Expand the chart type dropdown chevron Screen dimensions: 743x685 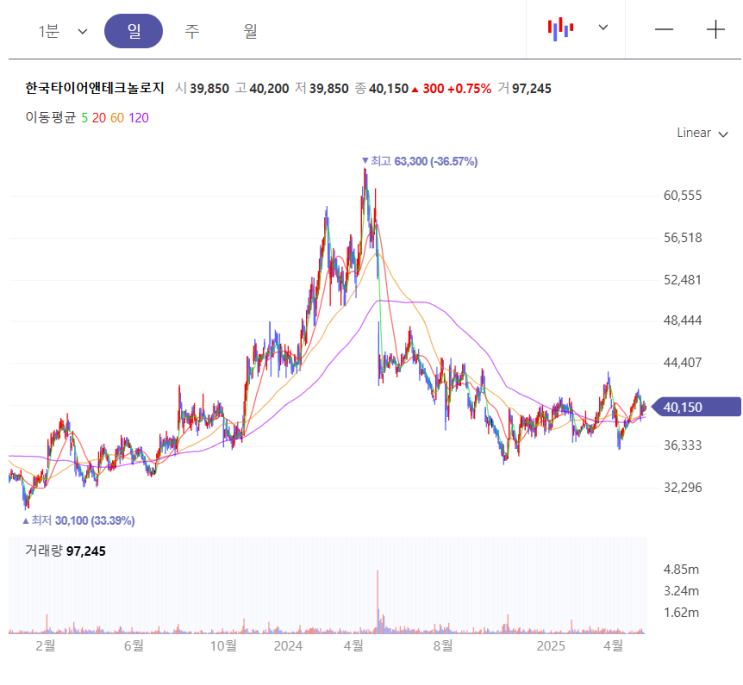pos(603,27)
